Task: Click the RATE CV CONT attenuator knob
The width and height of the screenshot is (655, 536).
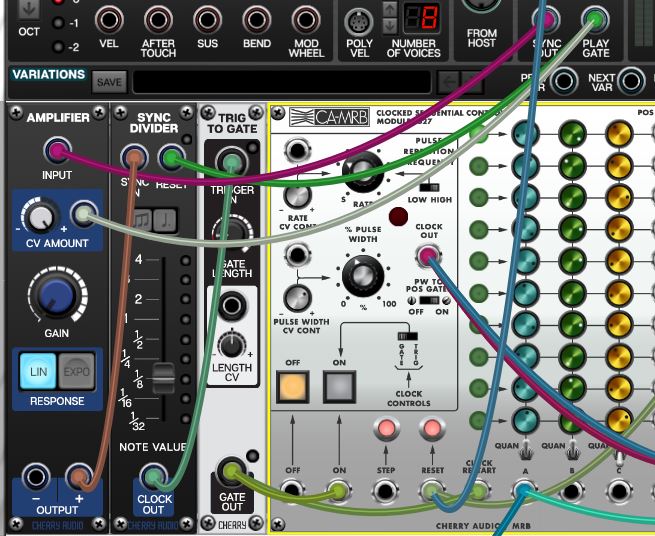Action: 297,196
